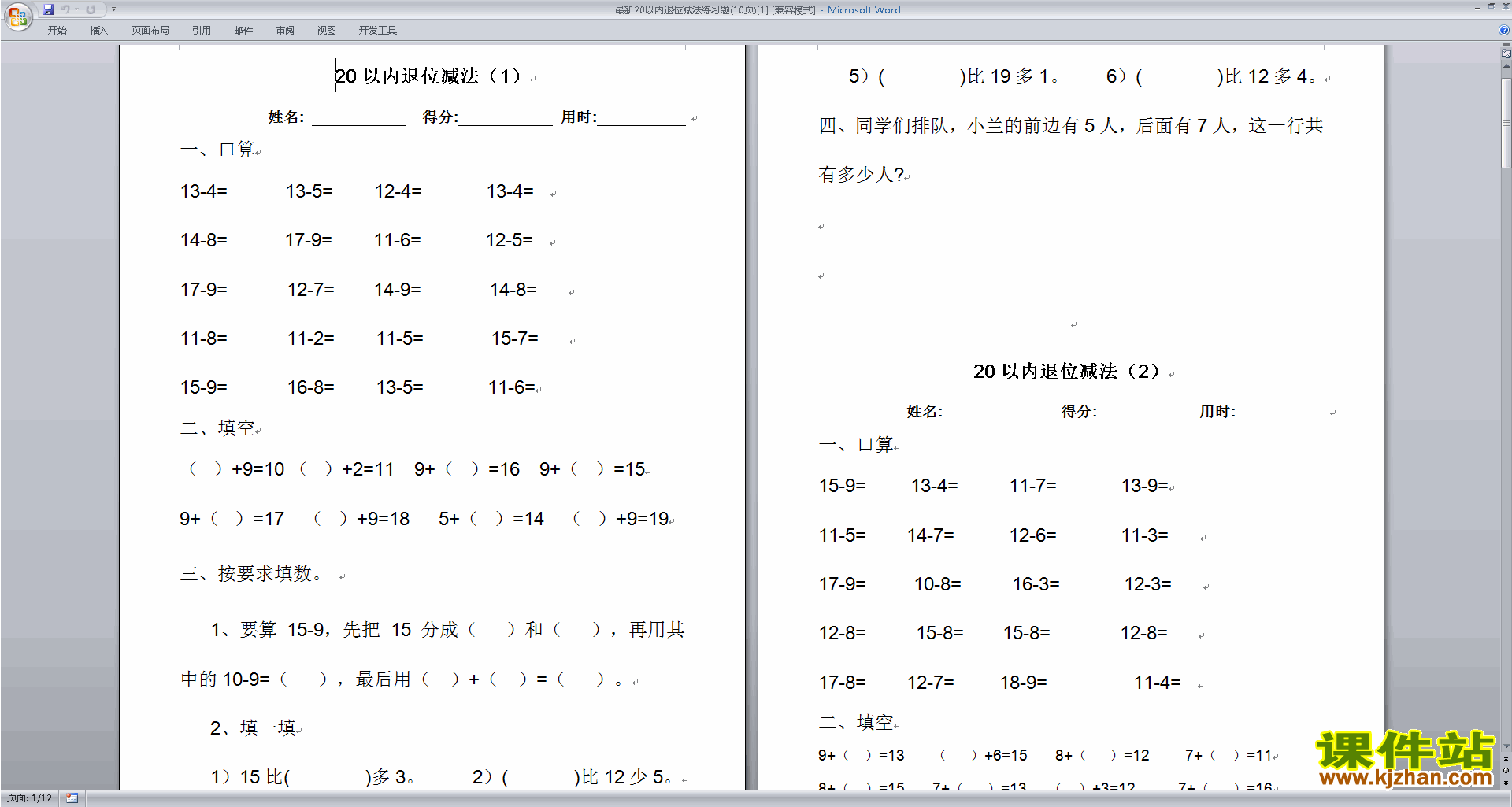Click the problem 10-8= on second page
Viewport: 1512px width, 807px height.
click(x=937, y=584)
